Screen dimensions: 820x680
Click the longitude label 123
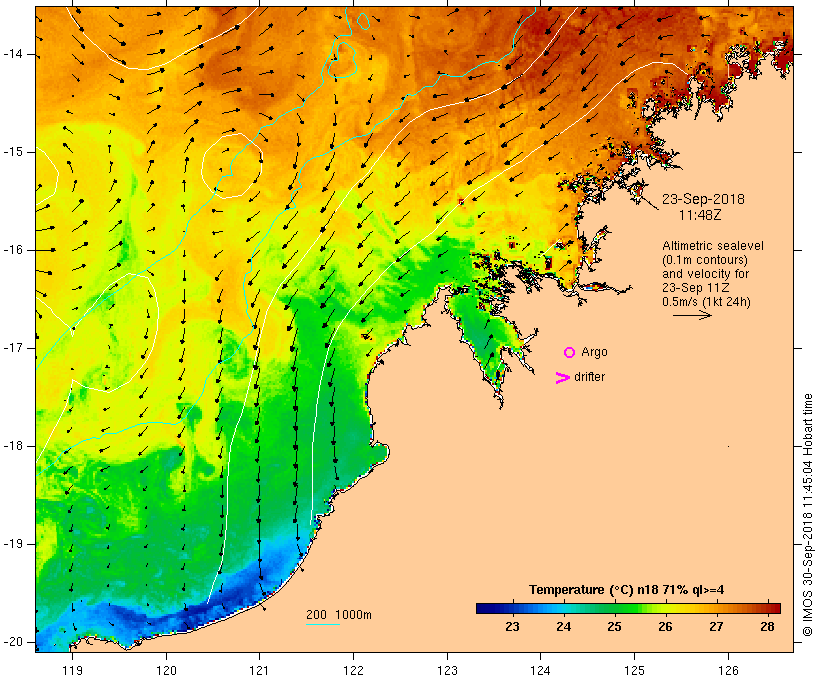tap(447, 670)
